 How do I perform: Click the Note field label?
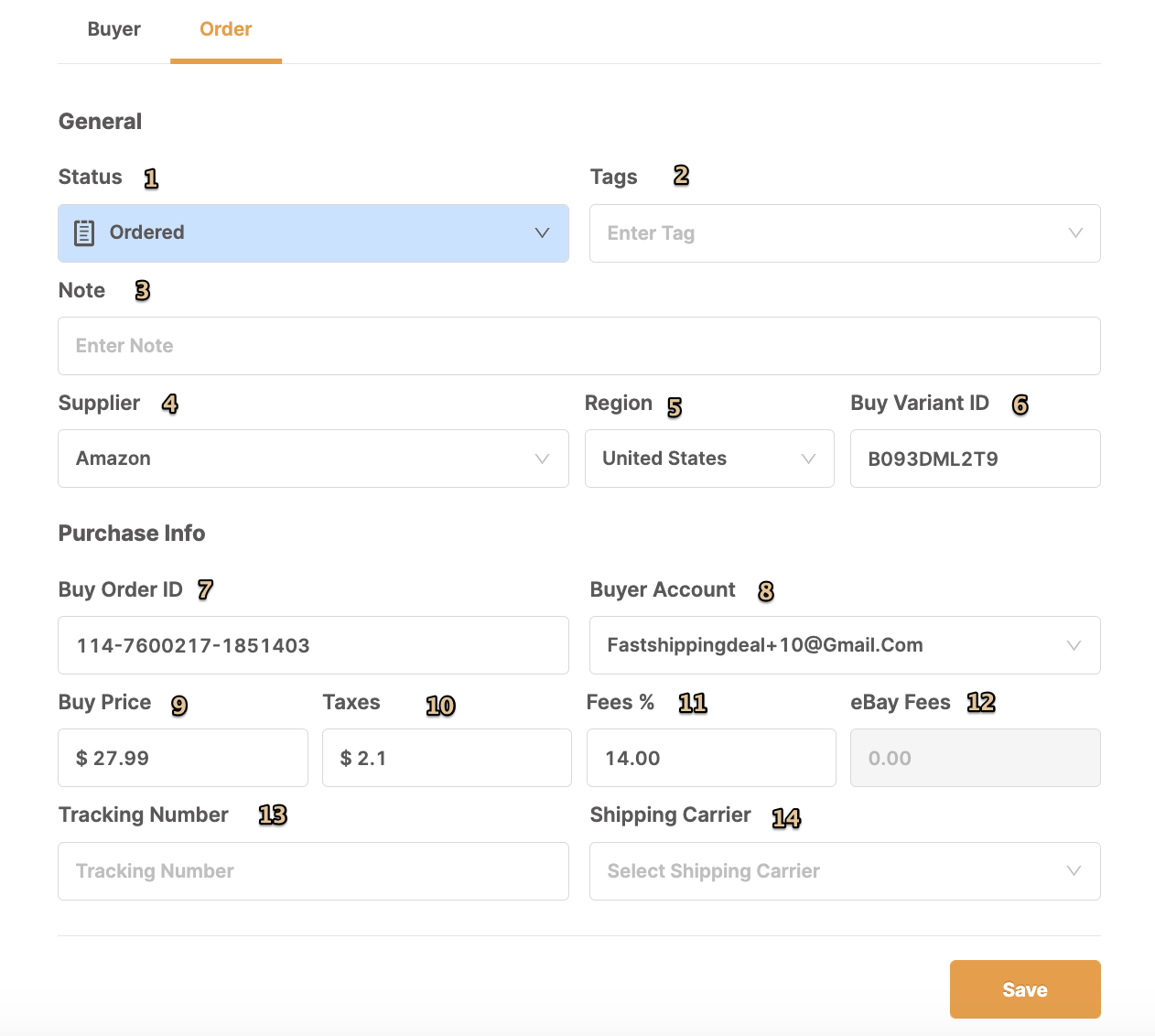tap(82, 291)
